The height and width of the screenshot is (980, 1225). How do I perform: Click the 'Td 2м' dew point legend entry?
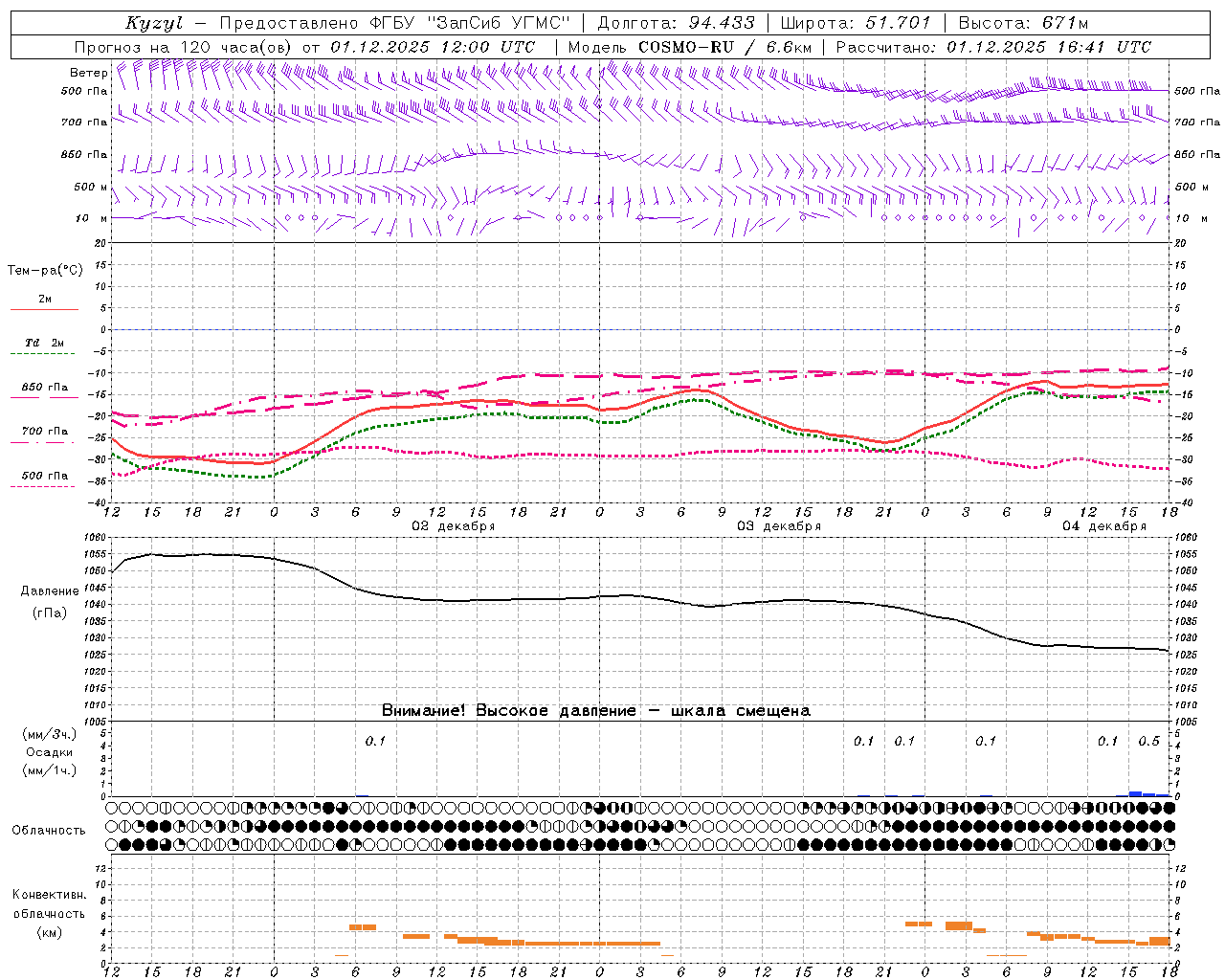point(45,343)
